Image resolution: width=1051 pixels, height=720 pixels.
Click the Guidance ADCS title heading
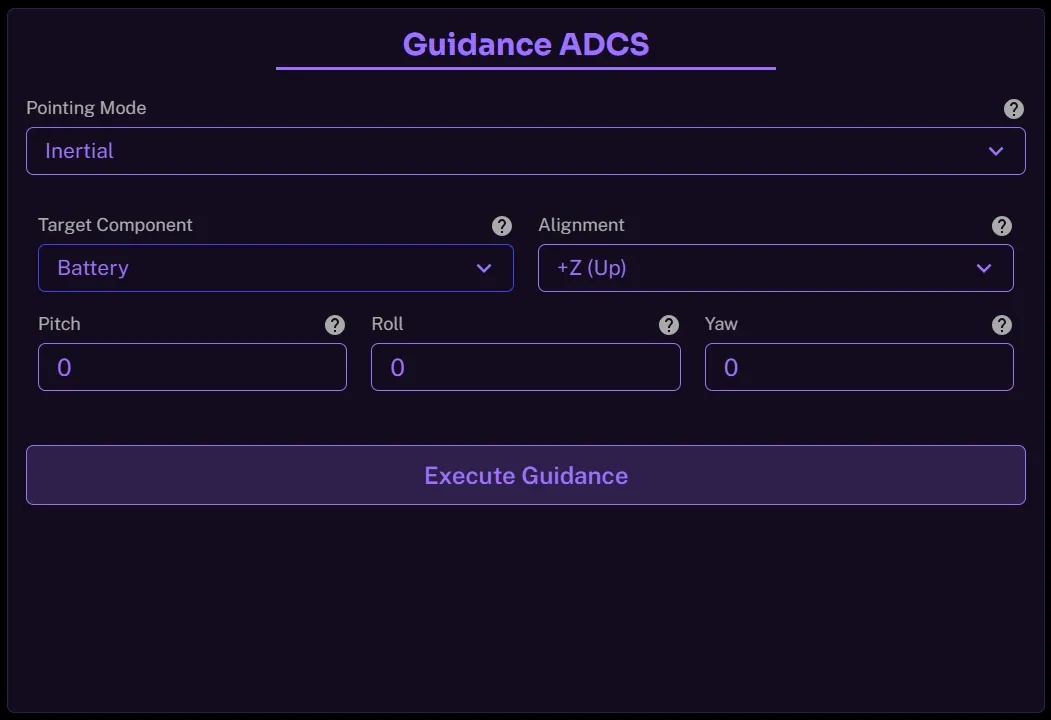pyautogui.click(x=526, y=45)
